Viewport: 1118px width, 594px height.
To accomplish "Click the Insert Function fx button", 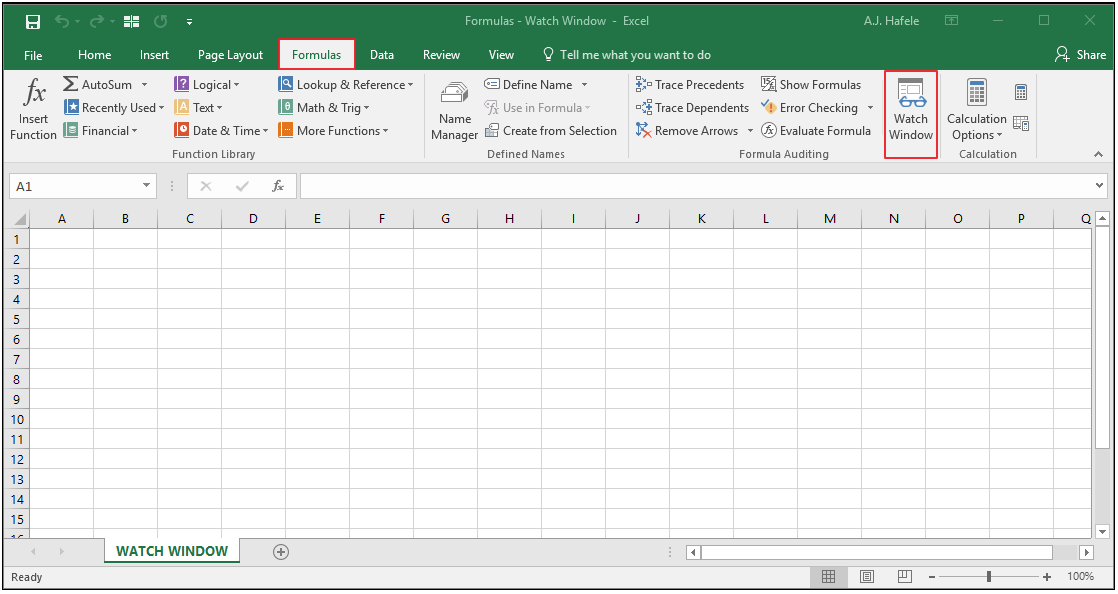I will pos(34,109).
